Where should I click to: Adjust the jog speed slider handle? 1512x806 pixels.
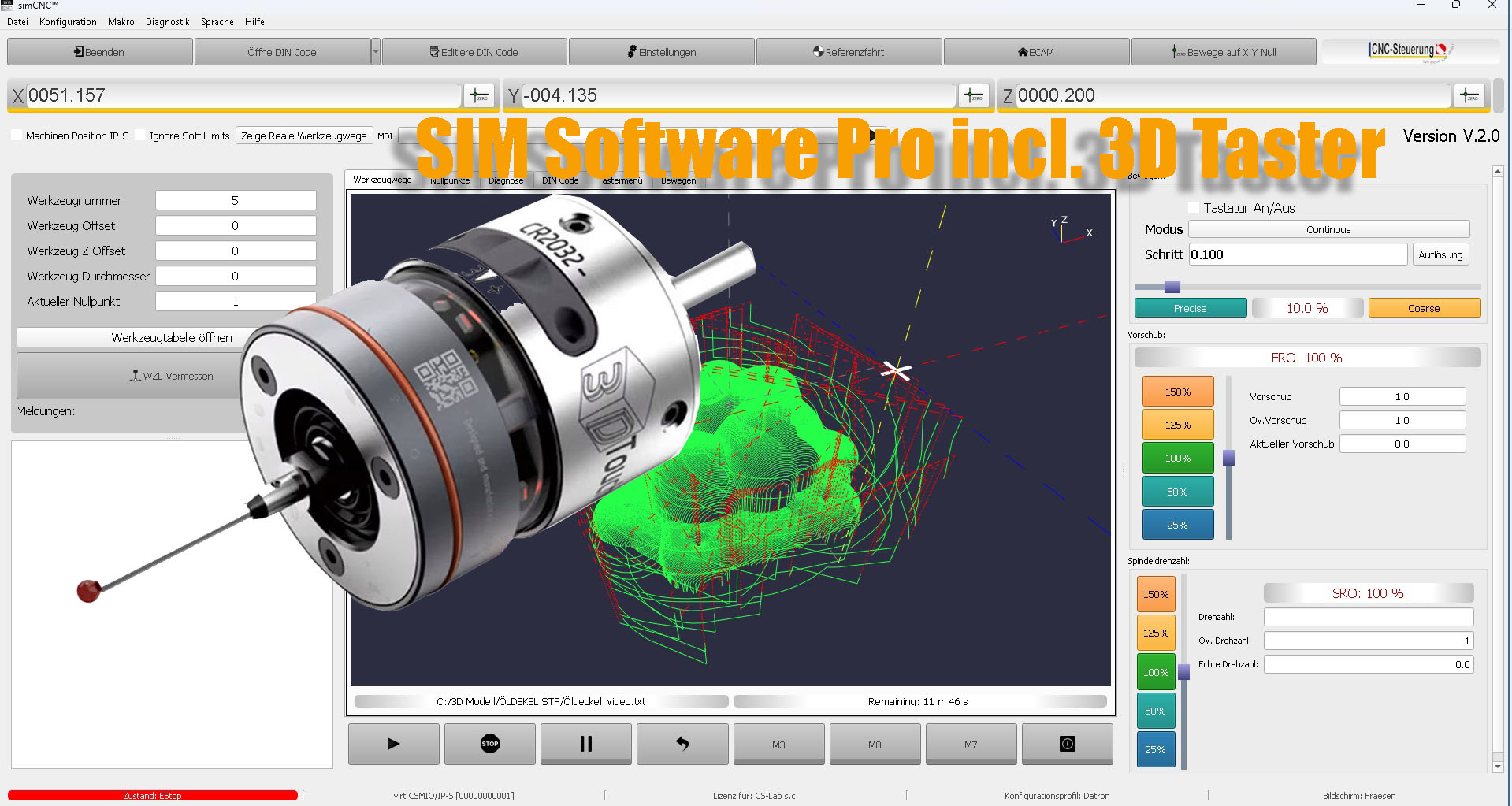click(x=1172, y=287)
